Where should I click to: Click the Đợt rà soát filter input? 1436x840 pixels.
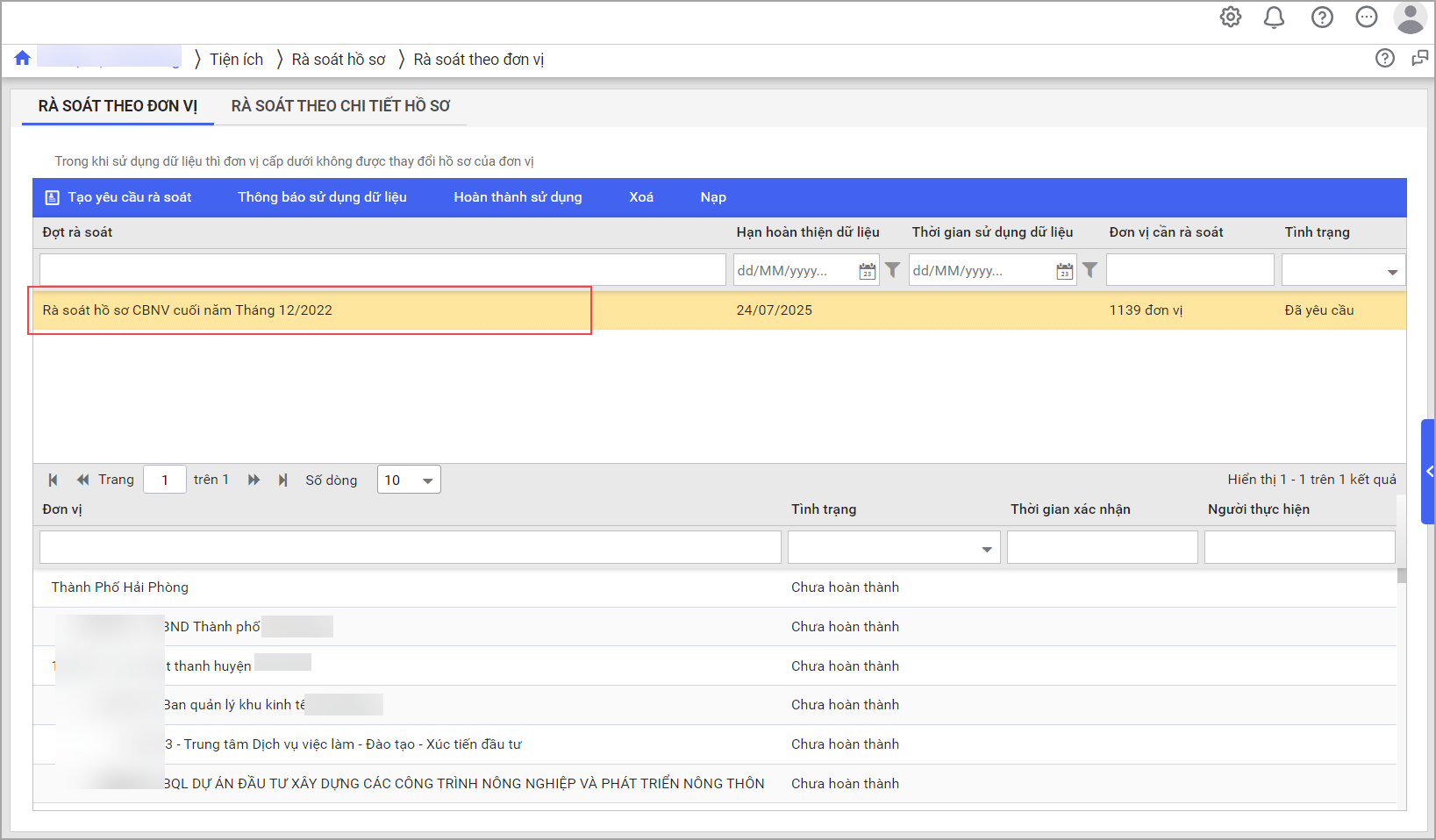coord(382,270)
